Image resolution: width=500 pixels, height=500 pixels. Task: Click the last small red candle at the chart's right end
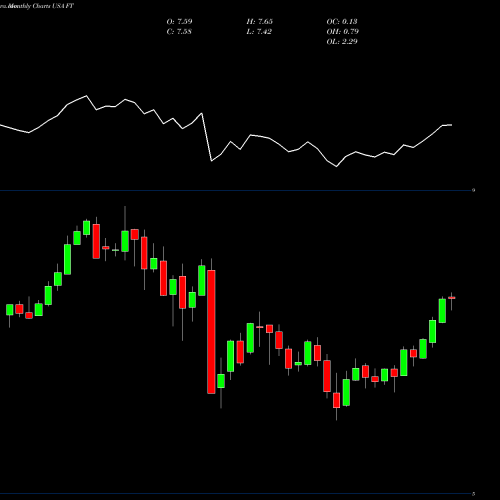pos(452,298)
